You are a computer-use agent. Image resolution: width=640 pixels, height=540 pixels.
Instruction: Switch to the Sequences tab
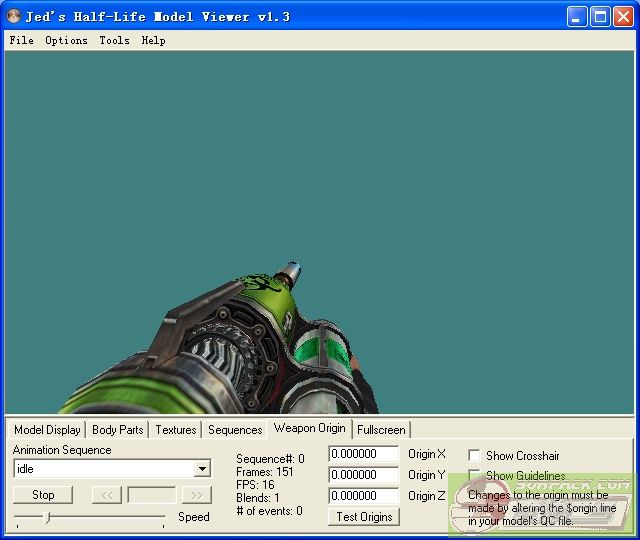(235, 430)
